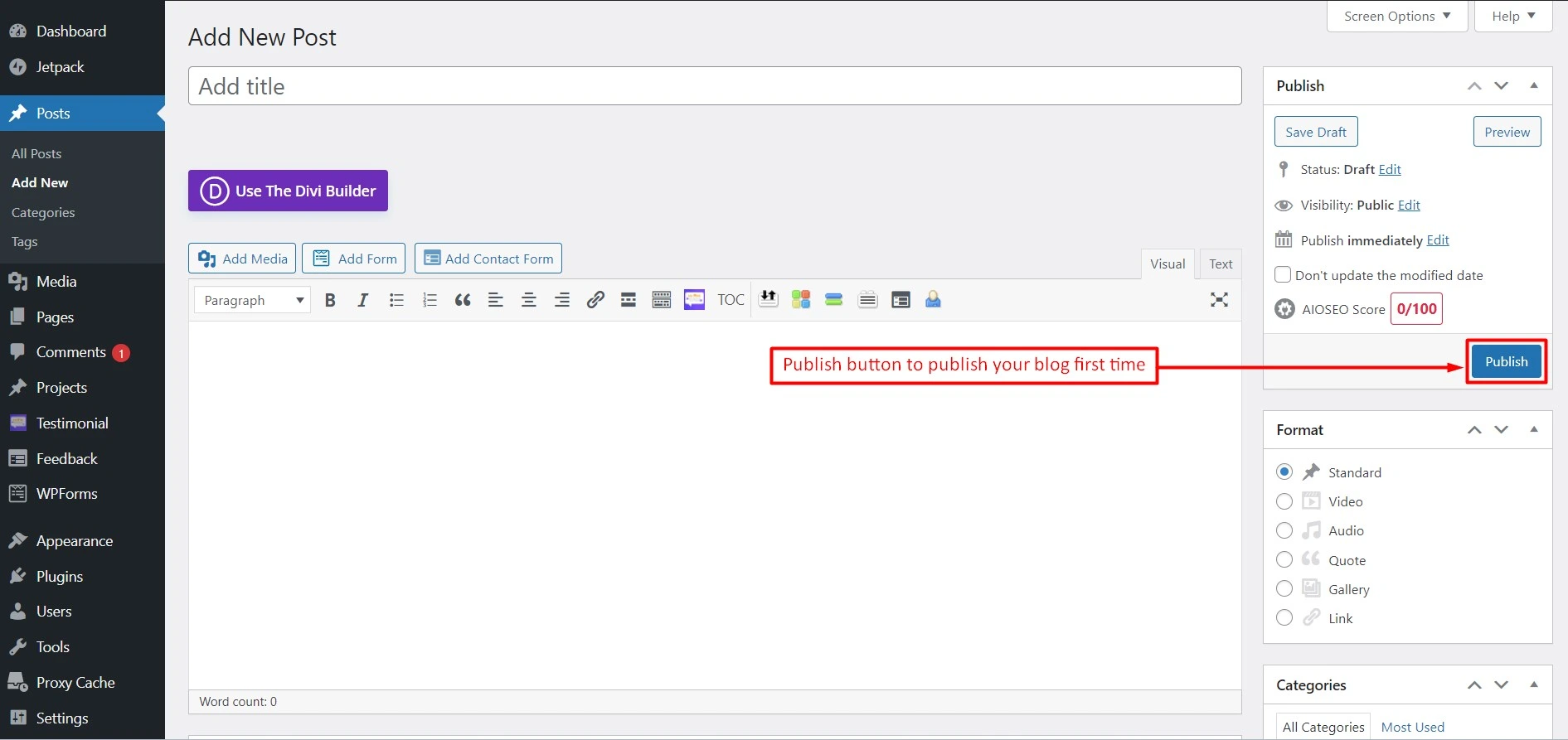Toggle bold formatting in editor toolbar
The height and width of the screenshot is (740, 1568).
330,300
